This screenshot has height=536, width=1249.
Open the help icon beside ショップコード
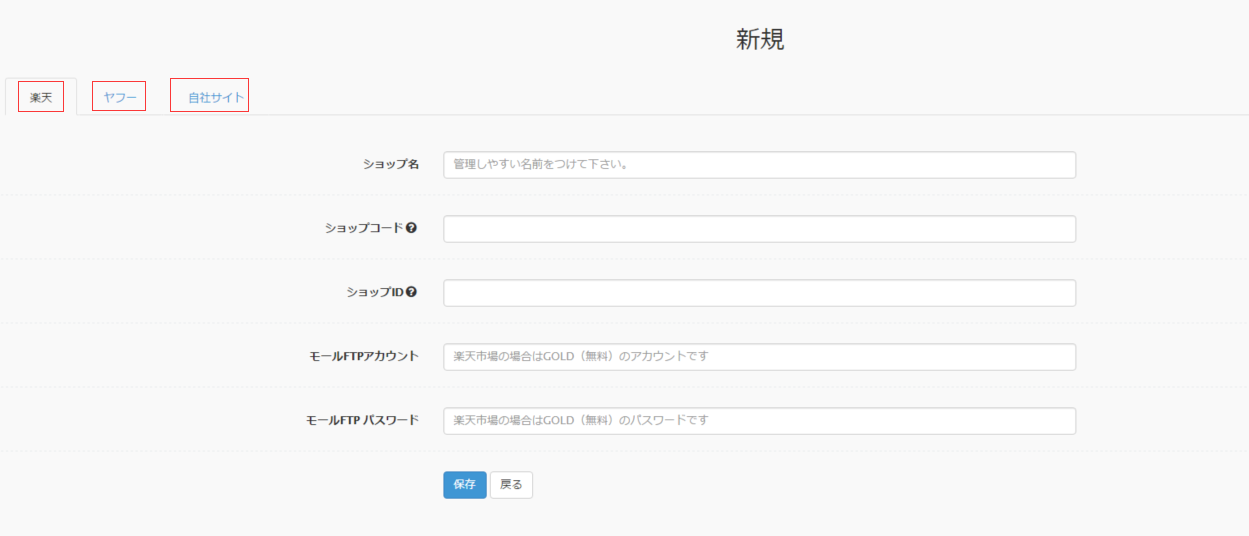412,228
